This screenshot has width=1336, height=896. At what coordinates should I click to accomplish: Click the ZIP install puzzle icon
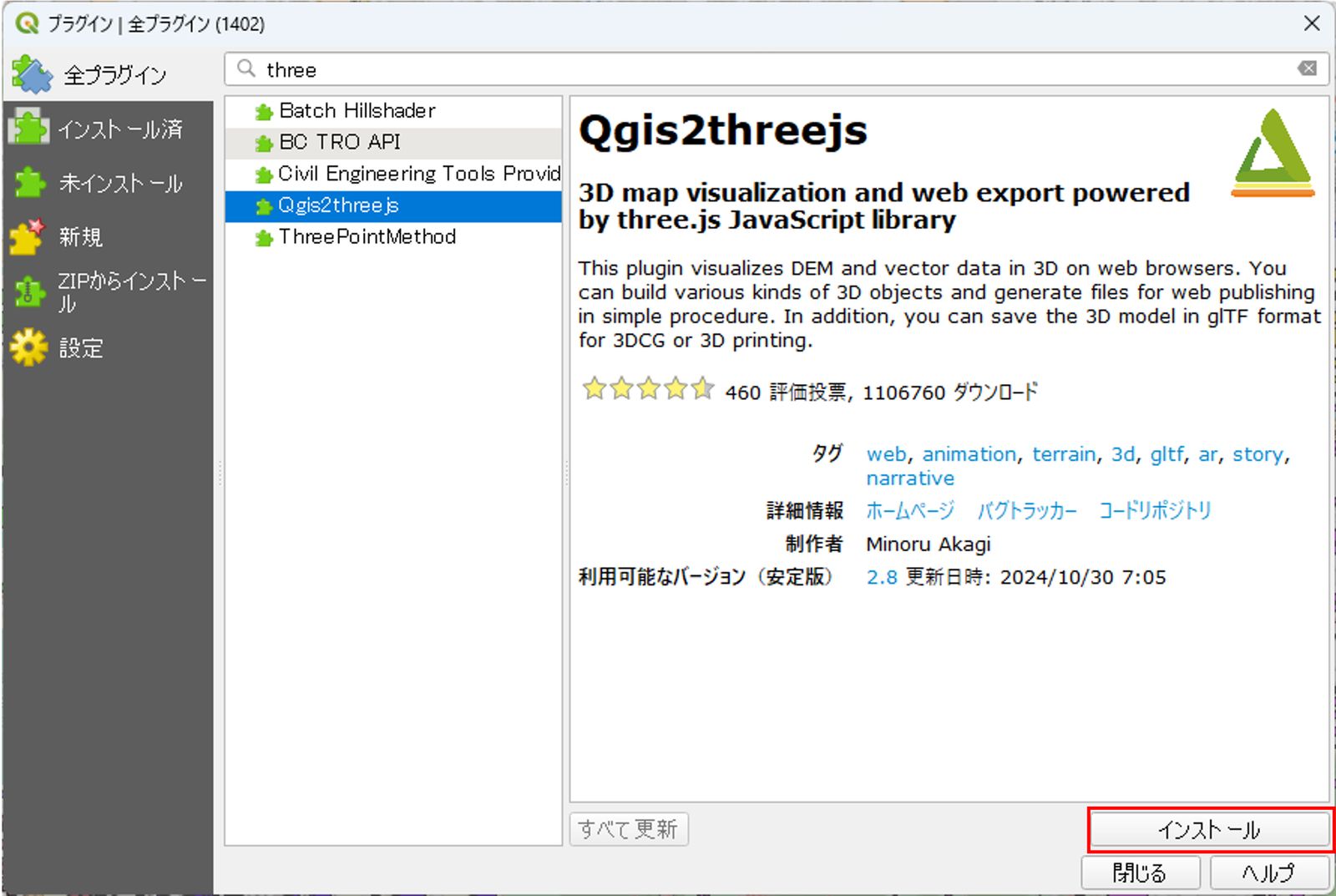(30, 291)
